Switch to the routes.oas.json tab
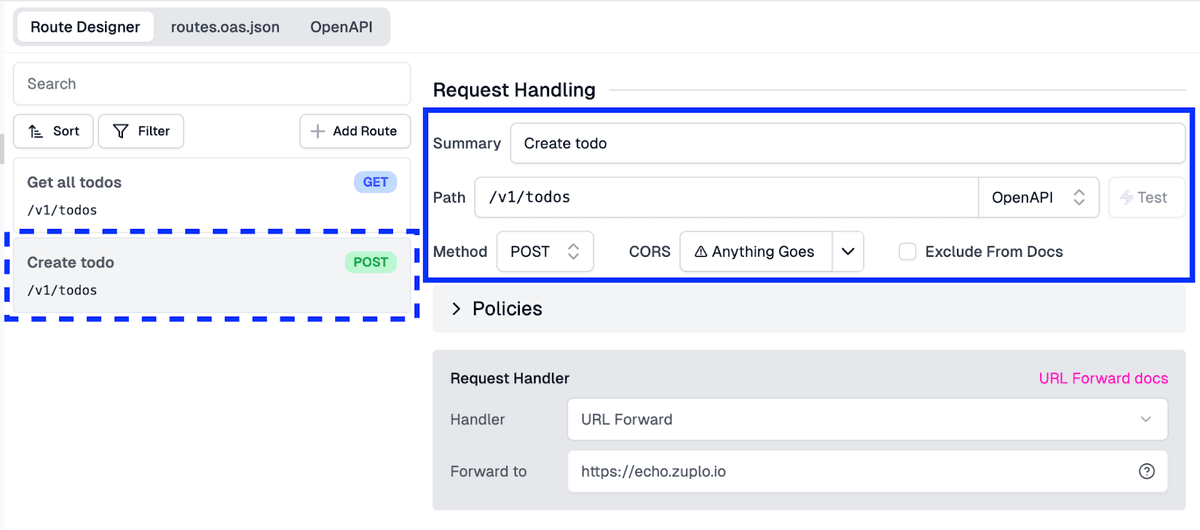Viewport: 1200px width, 530px height. (x=225, y=27)
